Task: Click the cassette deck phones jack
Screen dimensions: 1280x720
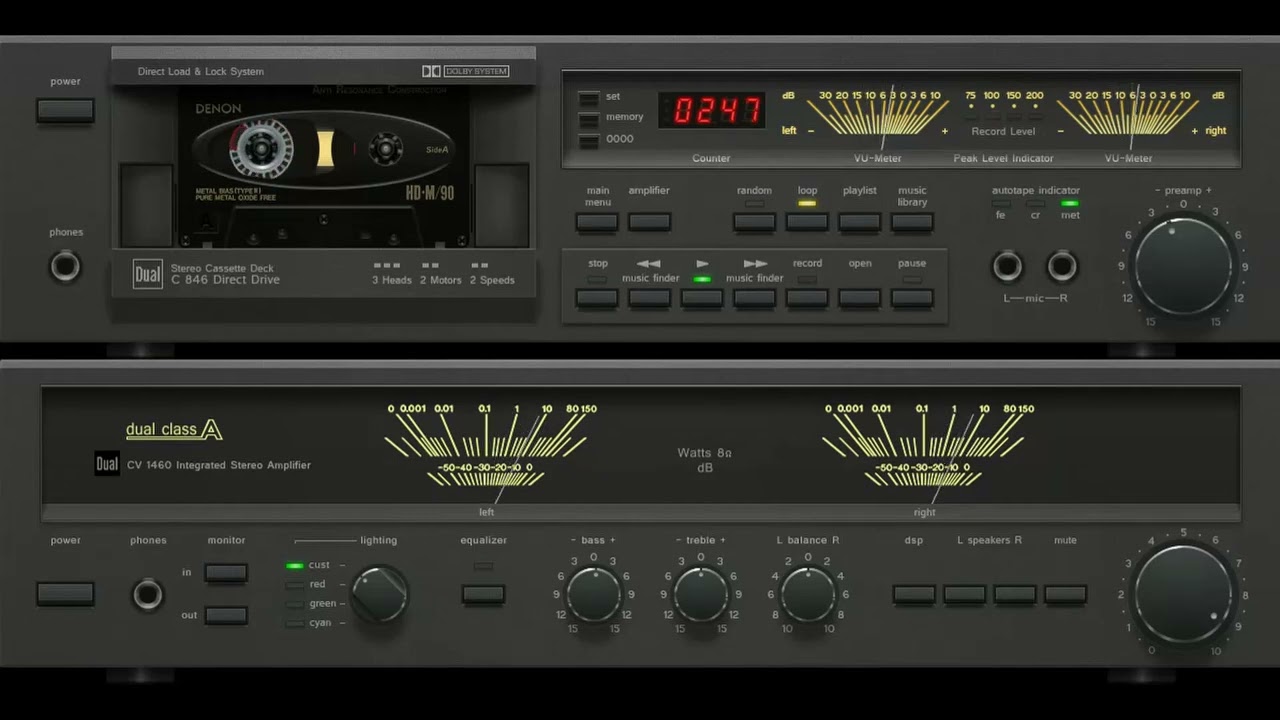Action: (x=66, y=267)
